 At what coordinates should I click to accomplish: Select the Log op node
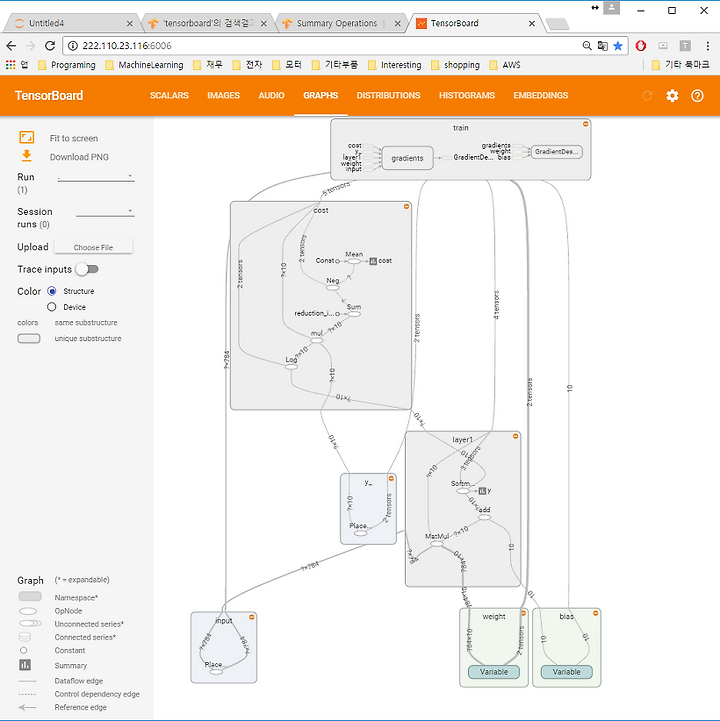(x=291, y=366)
